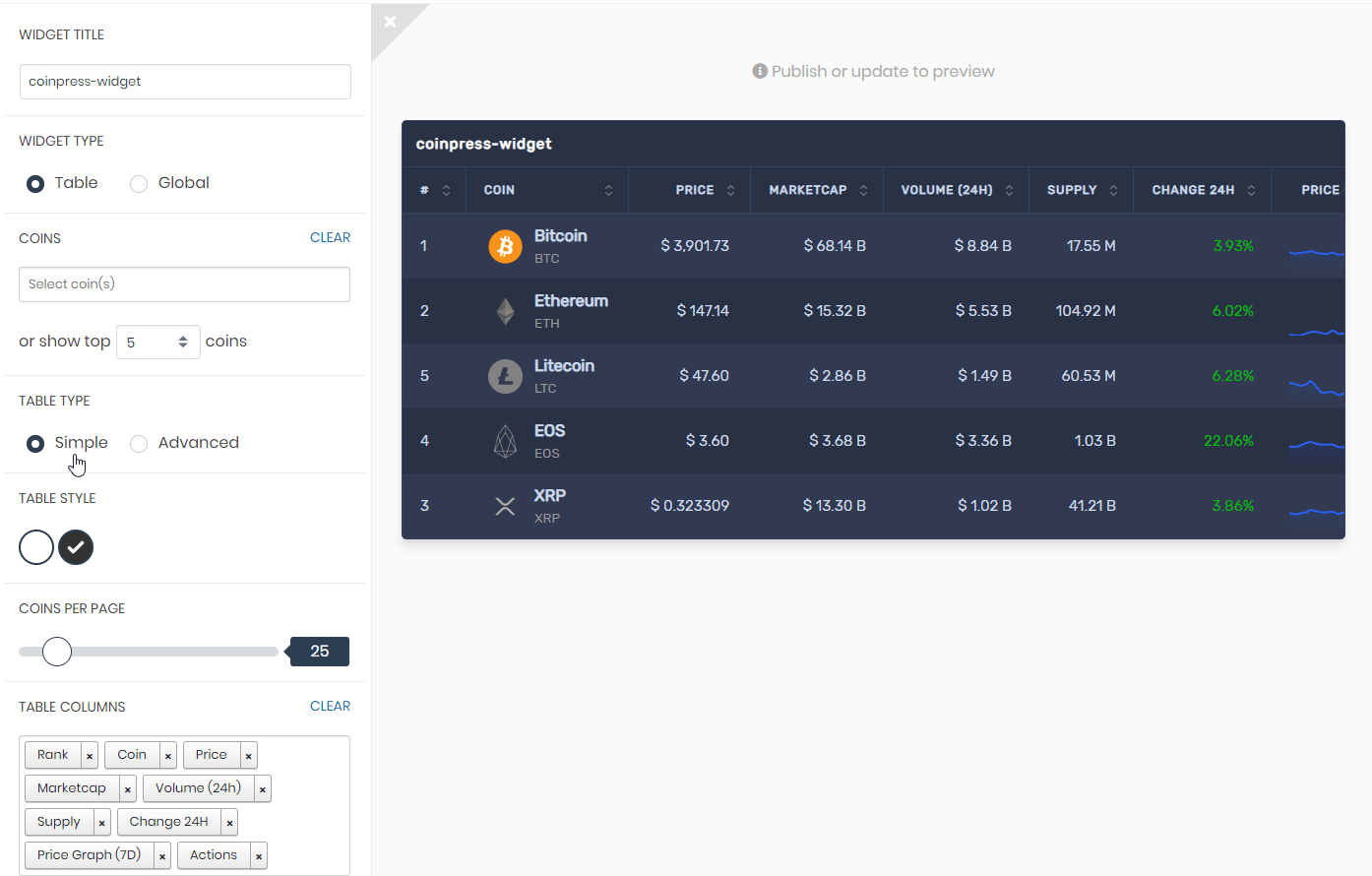Click Ethereum marketcap $ 15.32 B

[835, 311]
